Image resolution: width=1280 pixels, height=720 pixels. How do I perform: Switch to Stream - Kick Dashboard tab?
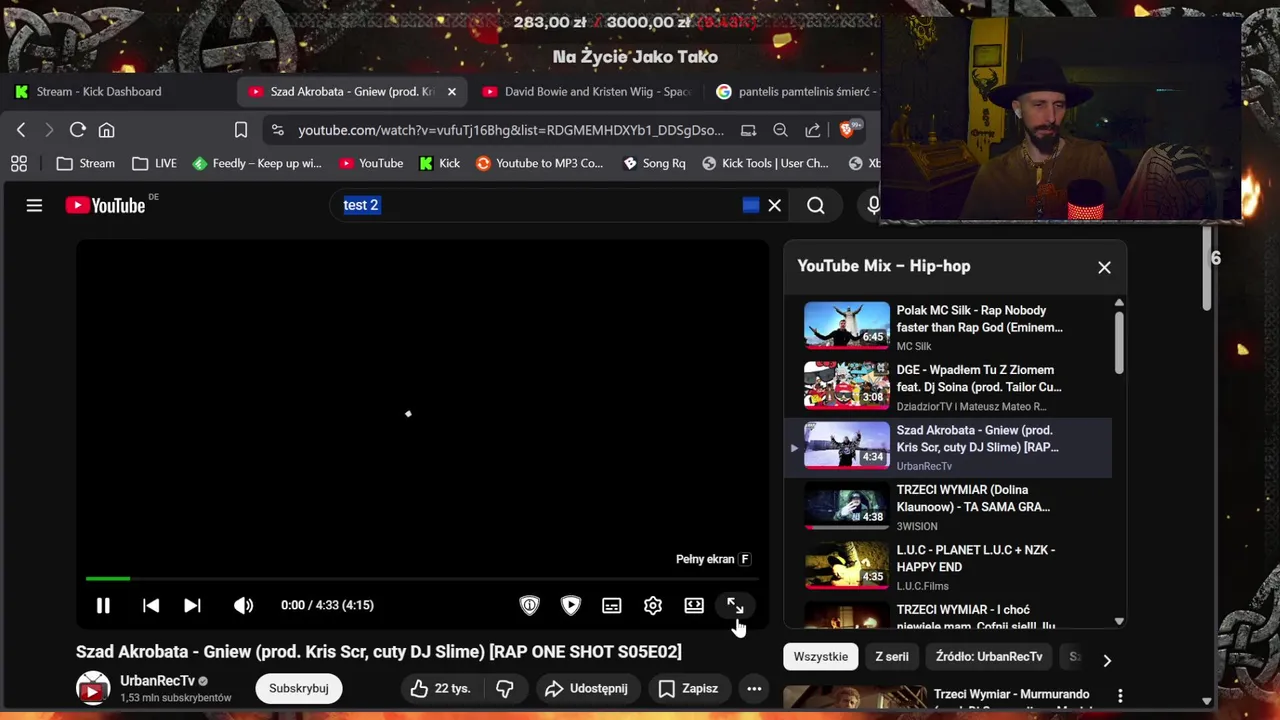click(98, 92)
